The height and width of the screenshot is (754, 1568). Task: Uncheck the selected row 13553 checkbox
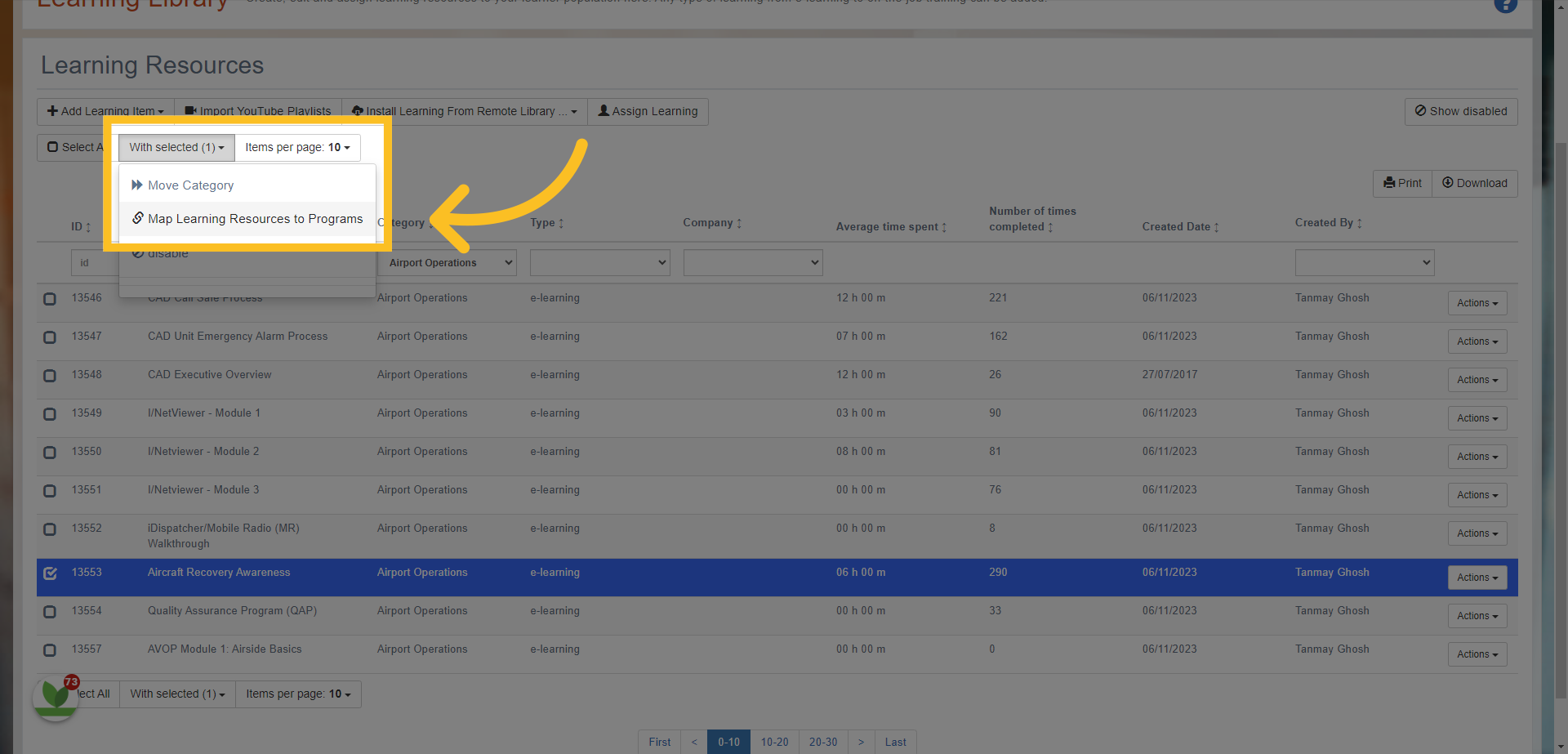tap(50, 573)
